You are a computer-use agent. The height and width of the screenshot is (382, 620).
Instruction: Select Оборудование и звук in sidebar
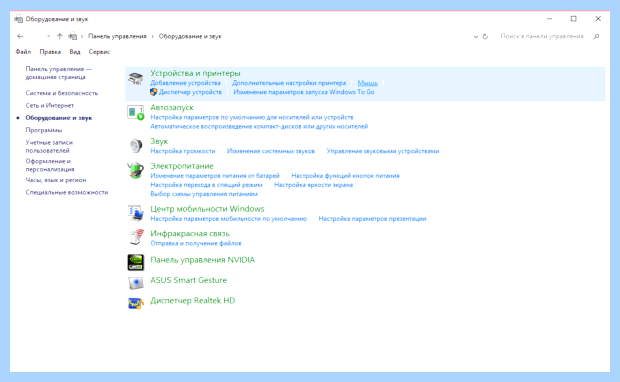click(59, 117)
